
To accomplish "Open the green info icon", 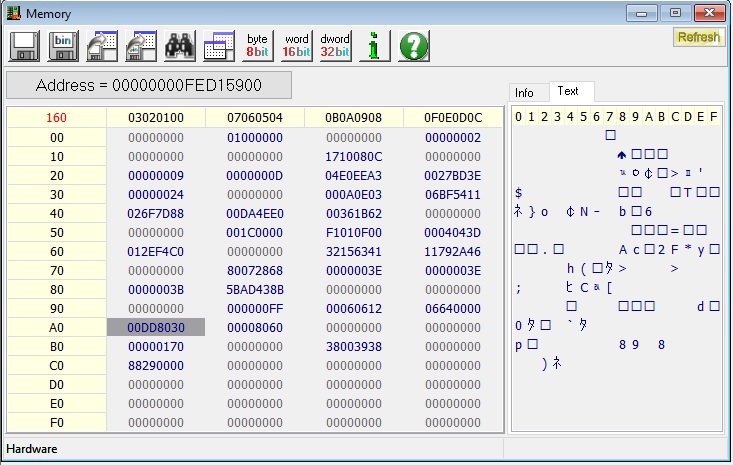I will [x=374, y=45].
